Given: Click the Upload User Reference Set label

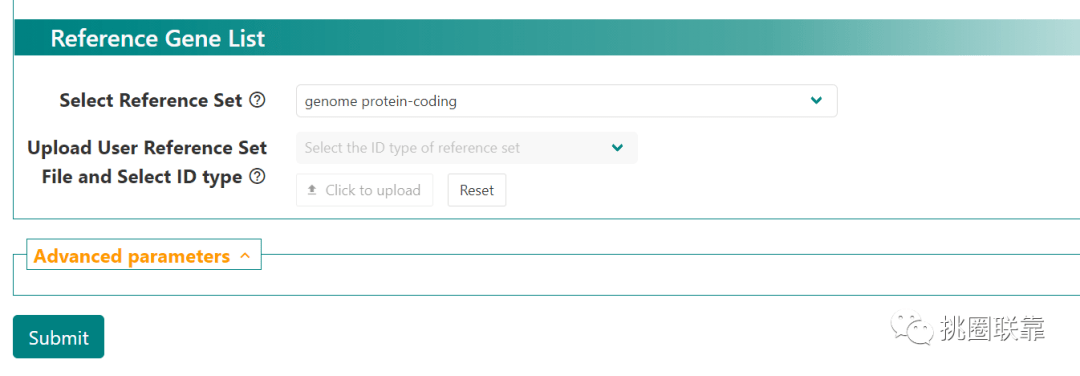Looking at the screenshot, I should [x=147, y=148].
